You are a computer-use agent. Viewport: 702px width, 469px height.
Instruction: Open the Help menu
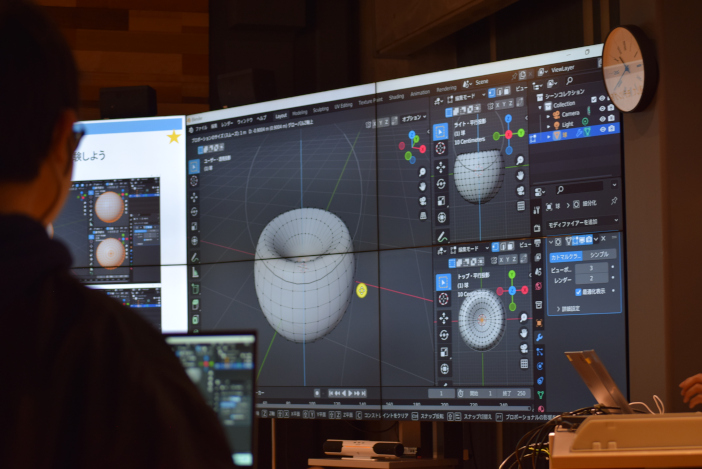261,118
